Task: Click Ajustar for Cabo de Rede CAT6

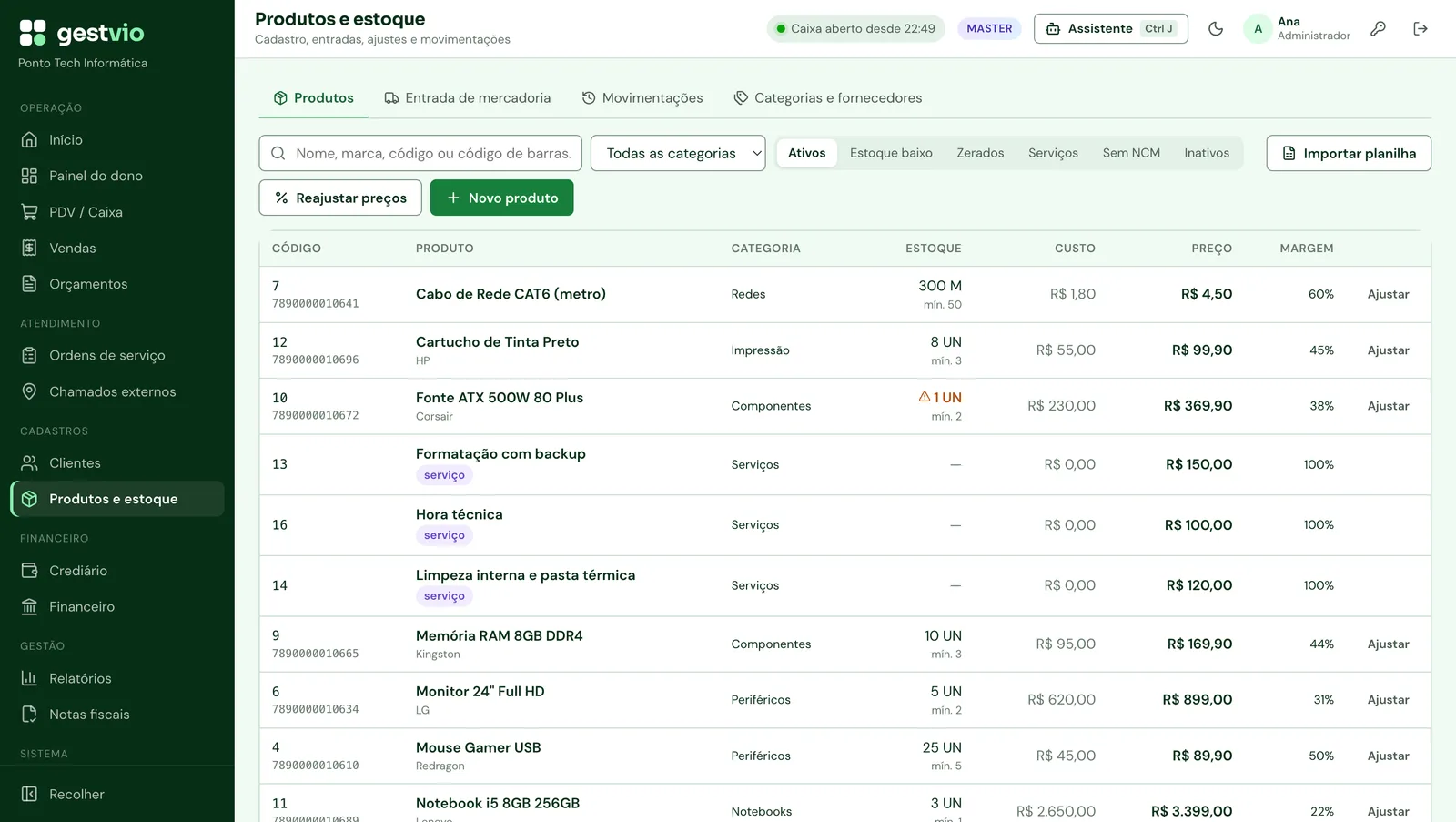Action: pos(1388,294)
